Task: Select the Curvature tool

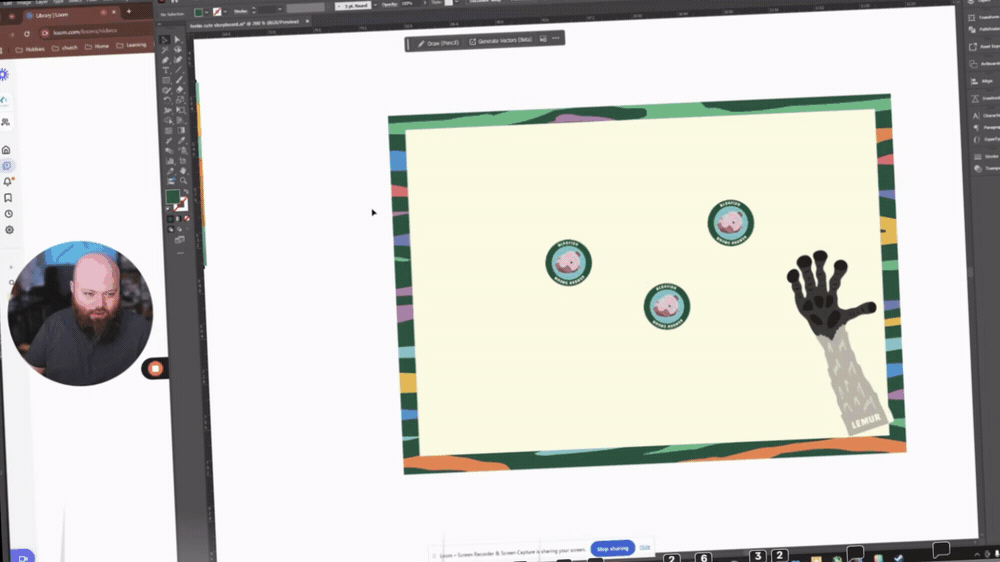Action: pos(179,60)
